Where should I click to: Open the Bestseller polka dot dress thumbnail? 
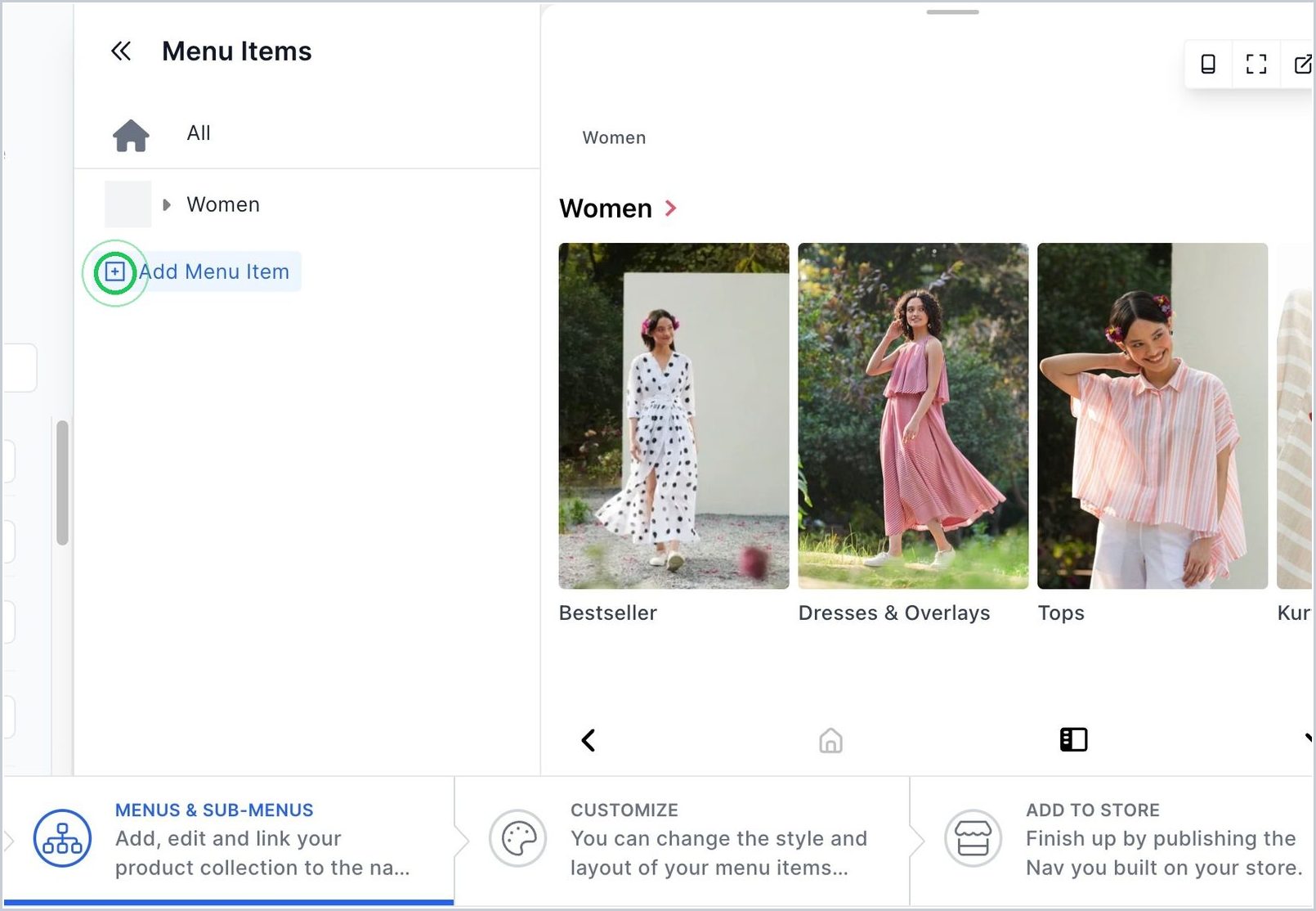(x=674, y=415)
